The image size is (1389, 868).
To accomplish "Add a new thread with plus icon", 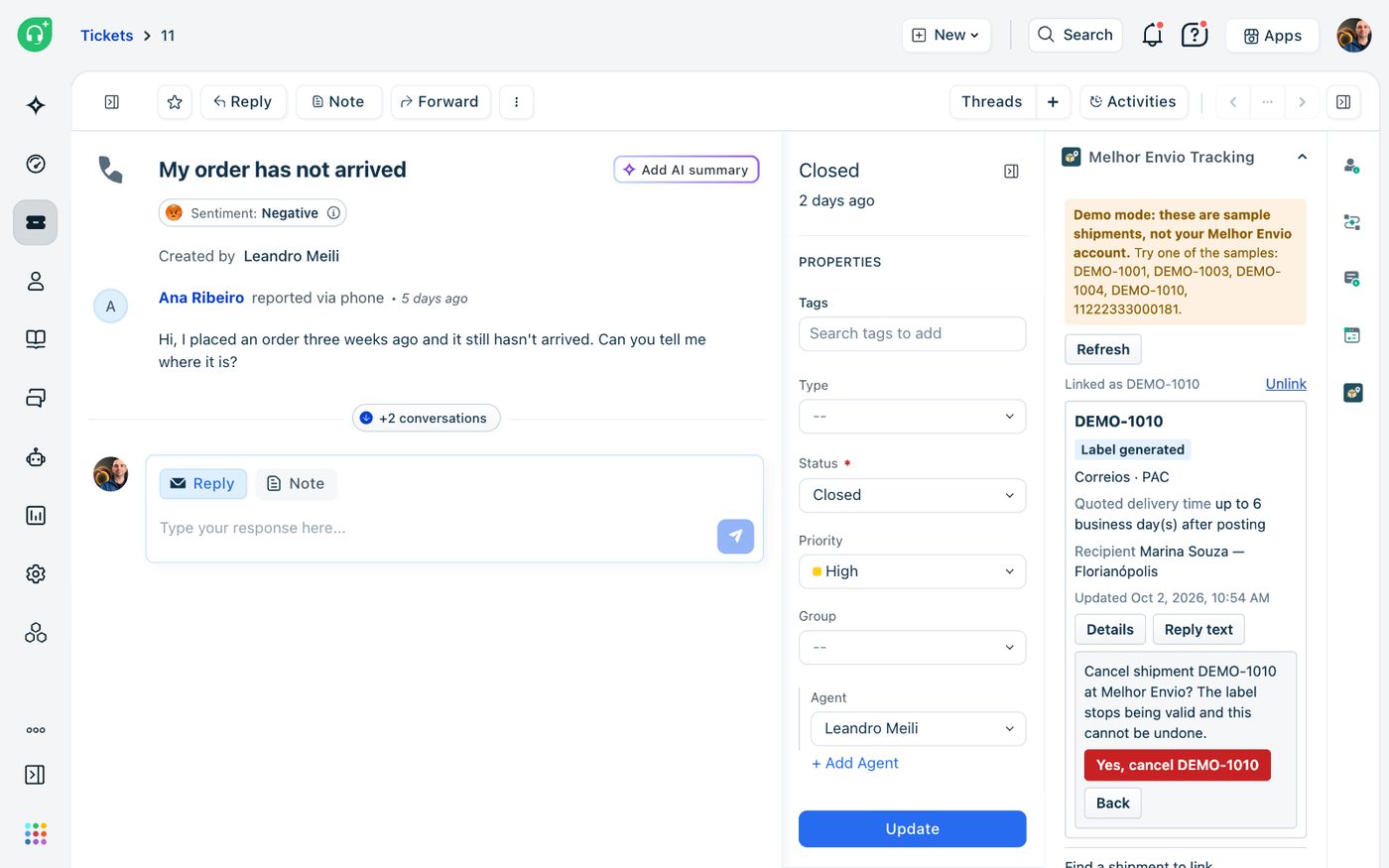I will coord(1053,102).
